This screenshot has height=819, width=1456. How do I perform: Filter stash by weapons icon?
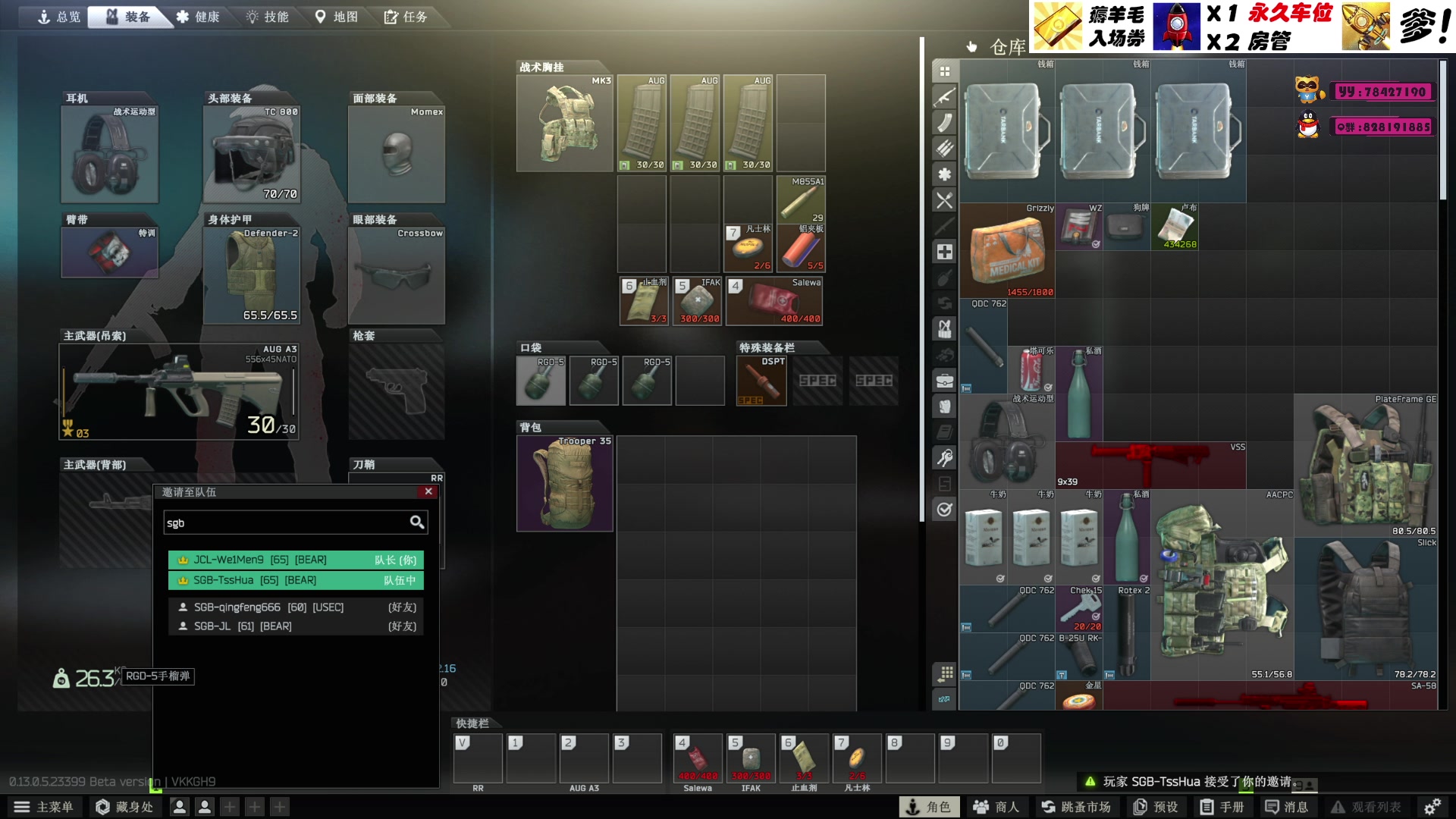944,97
